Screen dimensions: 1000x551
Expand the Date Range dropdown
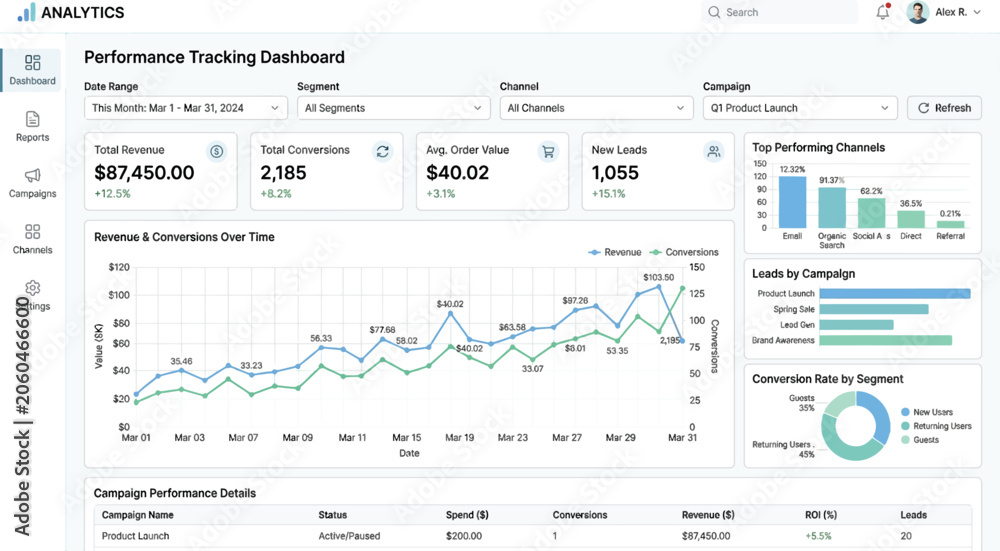click(186, 108)
